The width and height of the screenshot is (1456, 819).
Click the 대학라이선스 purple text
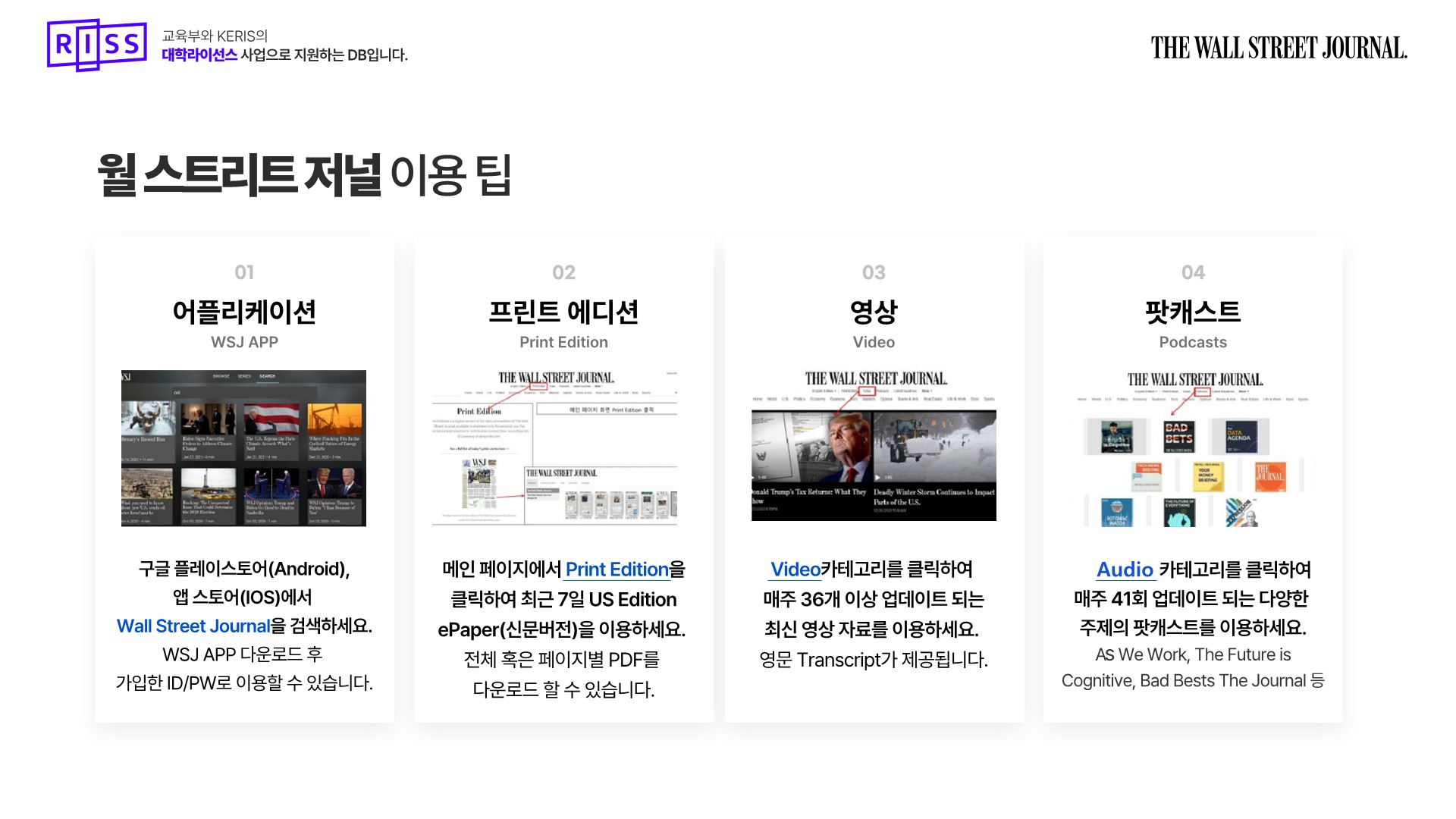click(x=199, y=55)
